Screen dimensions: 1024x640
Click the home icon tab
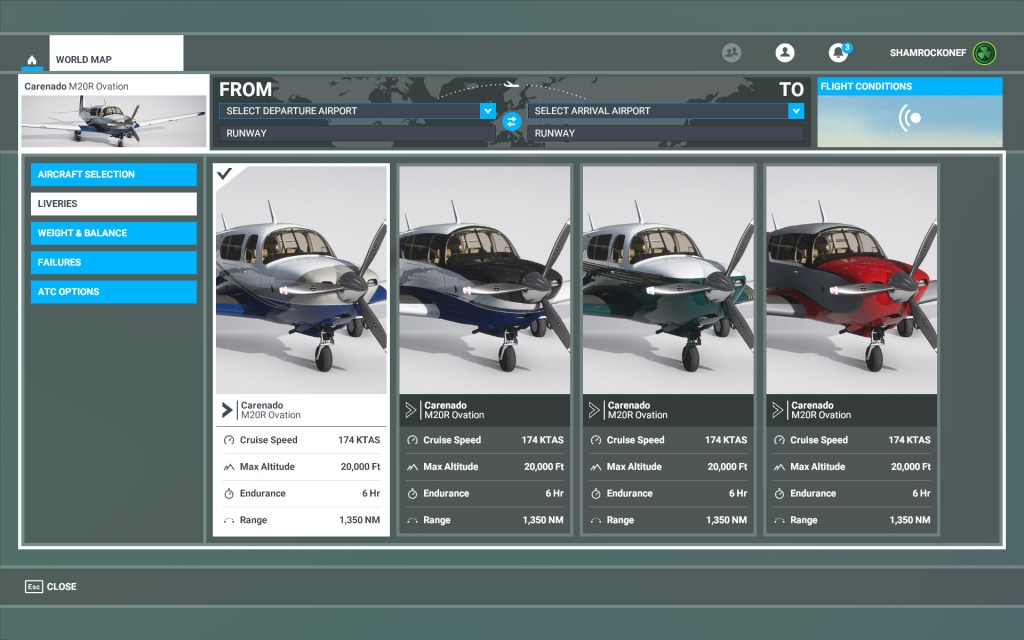tap(32, 59)
